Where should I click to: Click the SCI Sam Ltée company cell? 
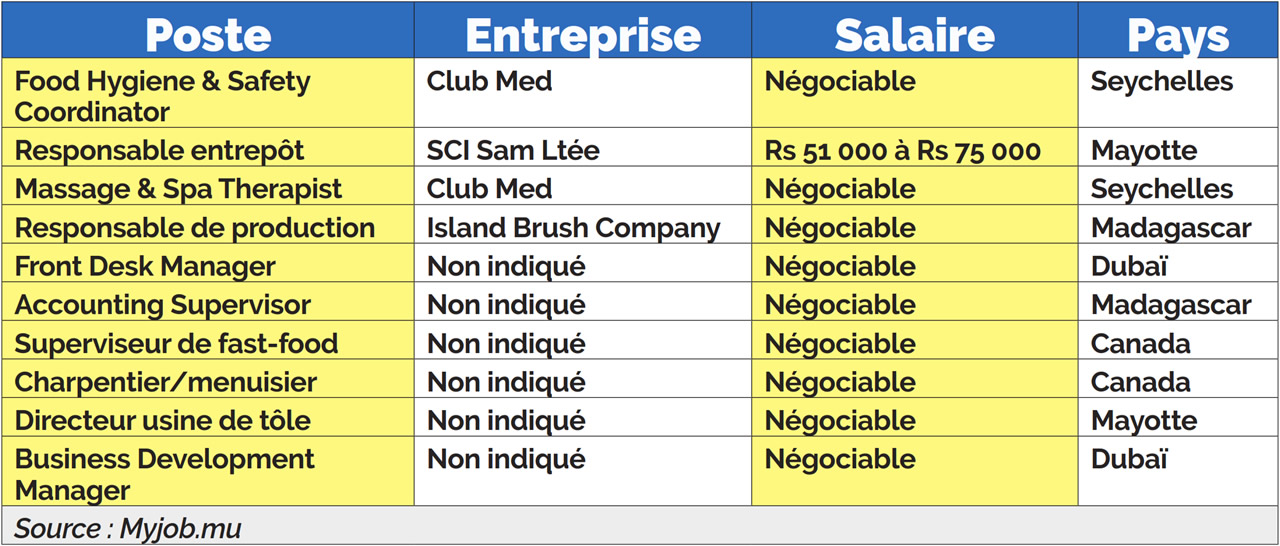(513, 151)
